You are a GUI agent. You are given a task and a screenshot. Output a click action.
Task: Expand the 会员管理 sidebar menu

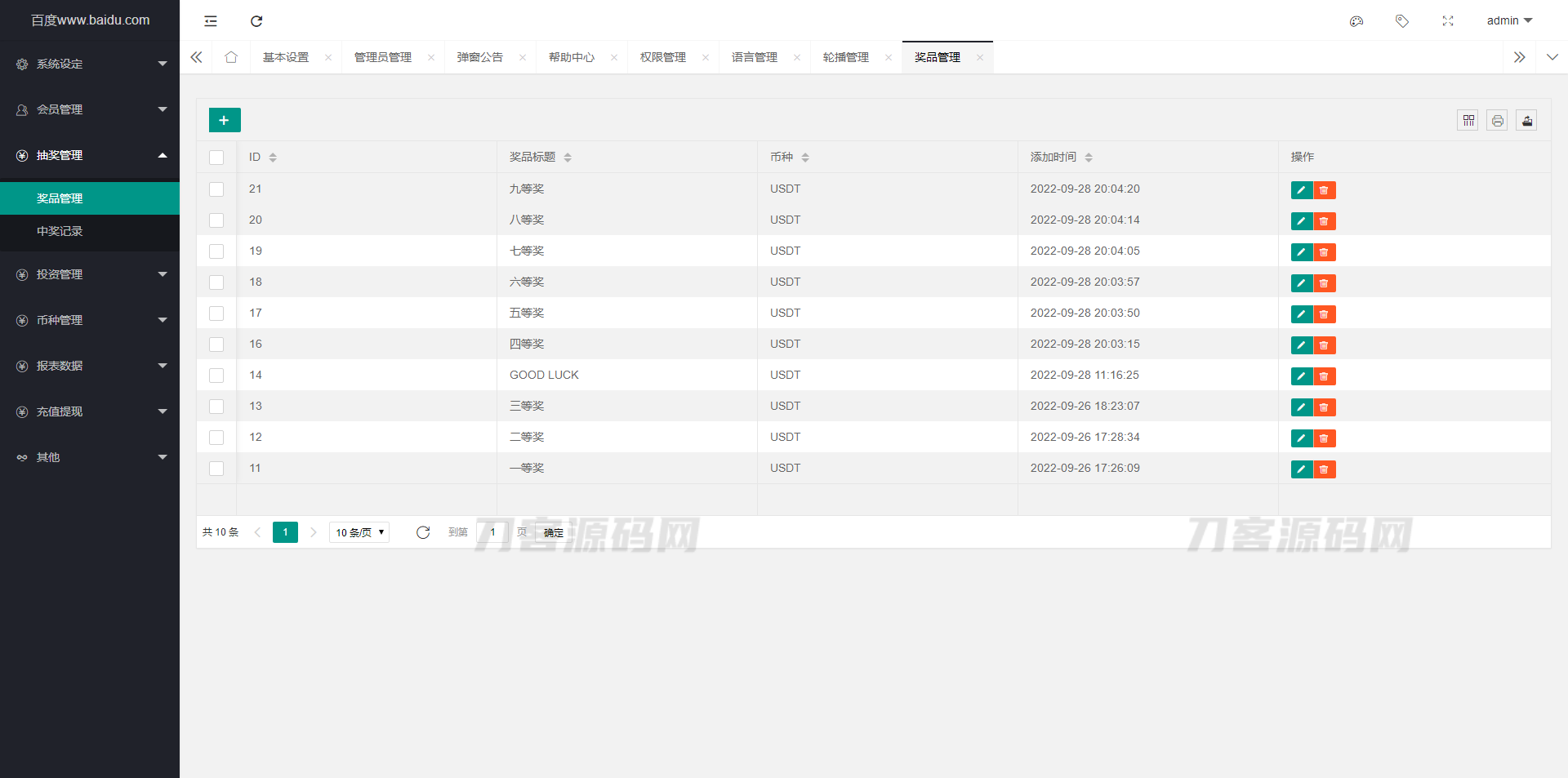pos(90,109)
